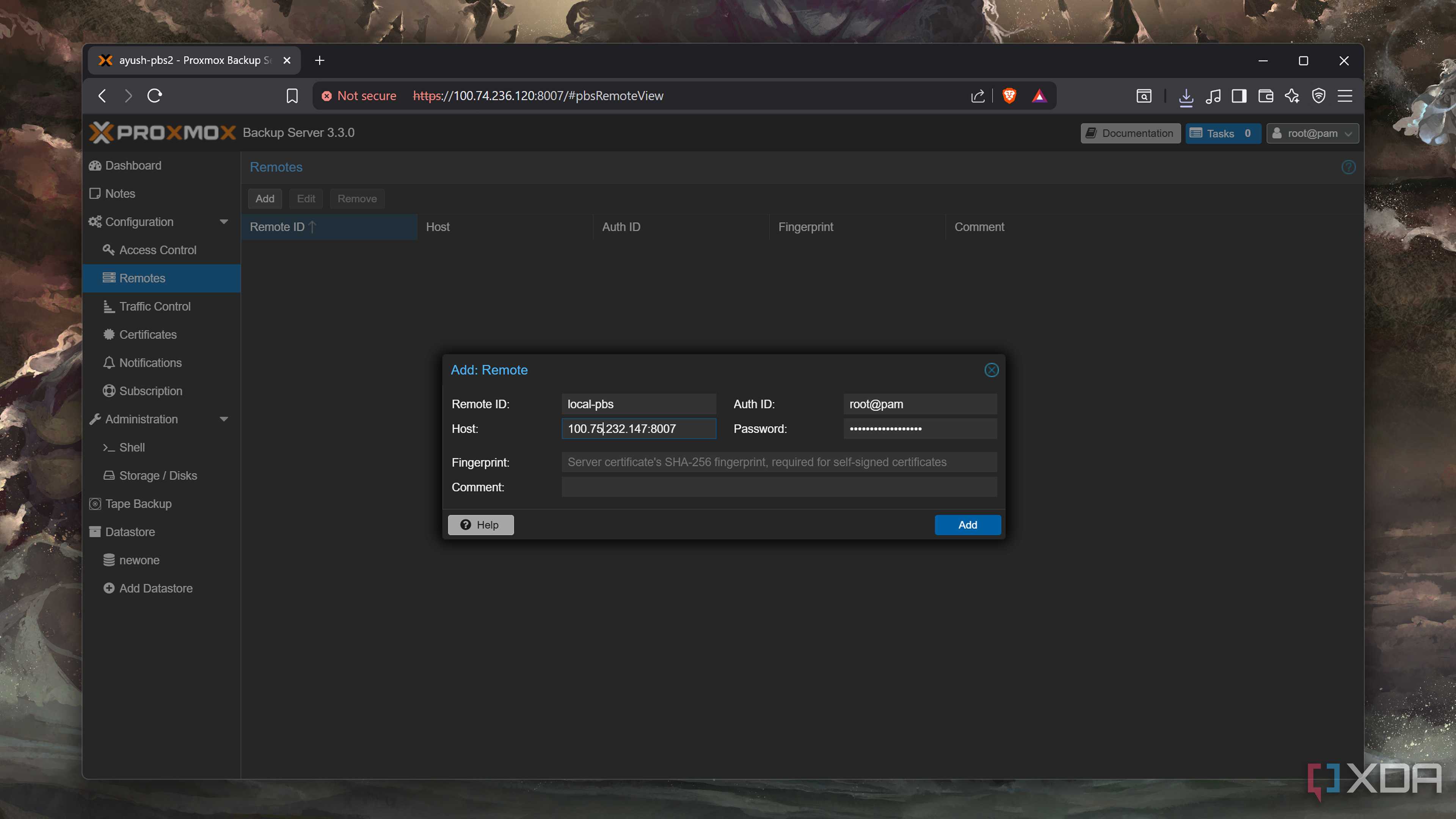
Task: Click the blue Add button in dialog
Action: [x=968, y=524]
